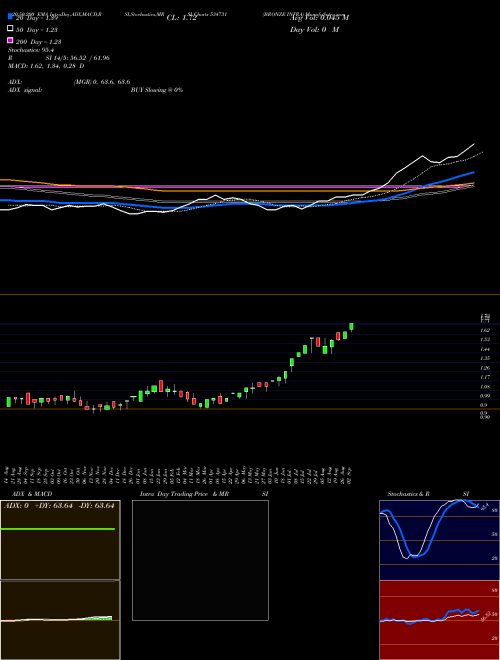
Task: Click the blue 20 Day legend swatch
Action: (x=10, y=16)
